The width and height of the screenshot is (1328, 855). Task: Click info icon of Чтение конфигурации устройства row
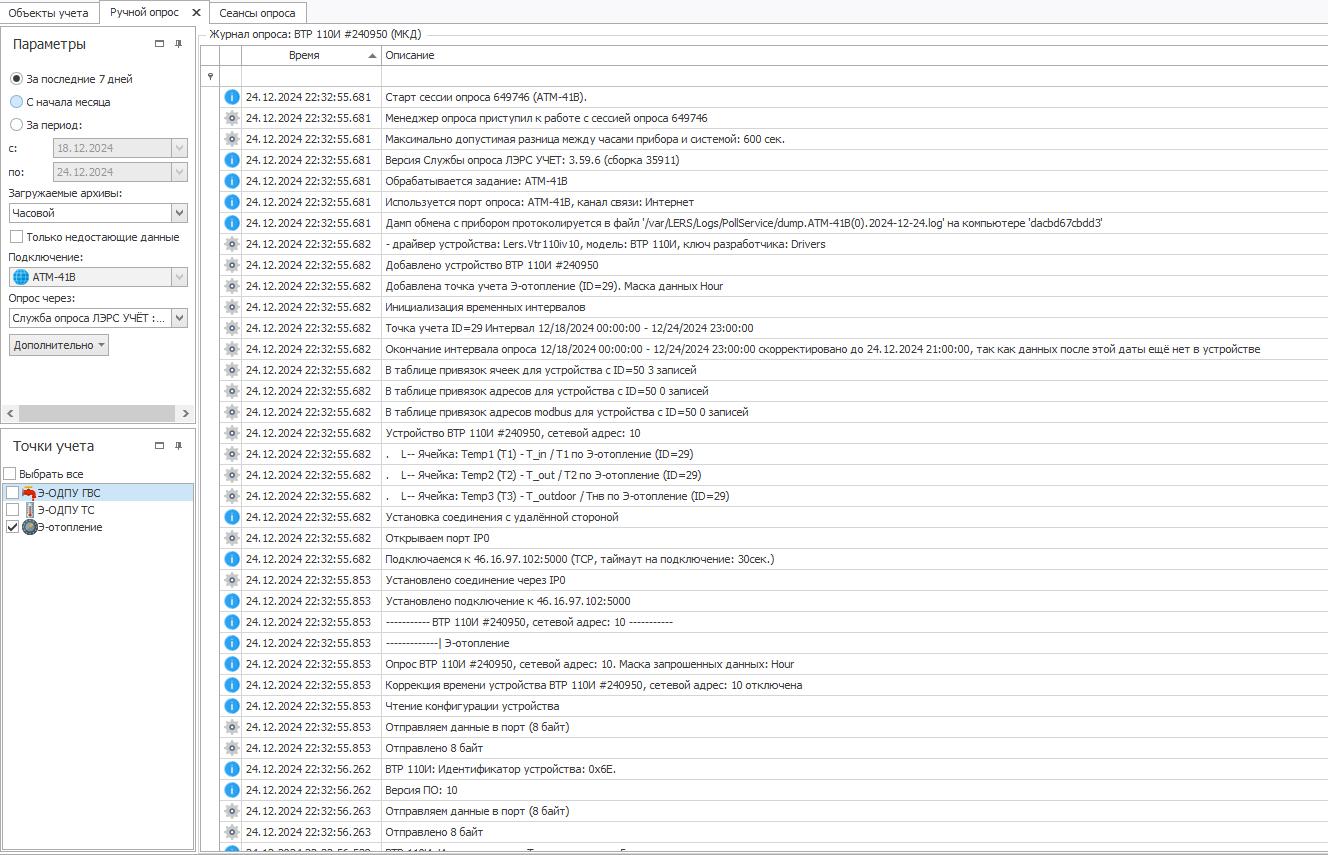[x=232, y=706]
